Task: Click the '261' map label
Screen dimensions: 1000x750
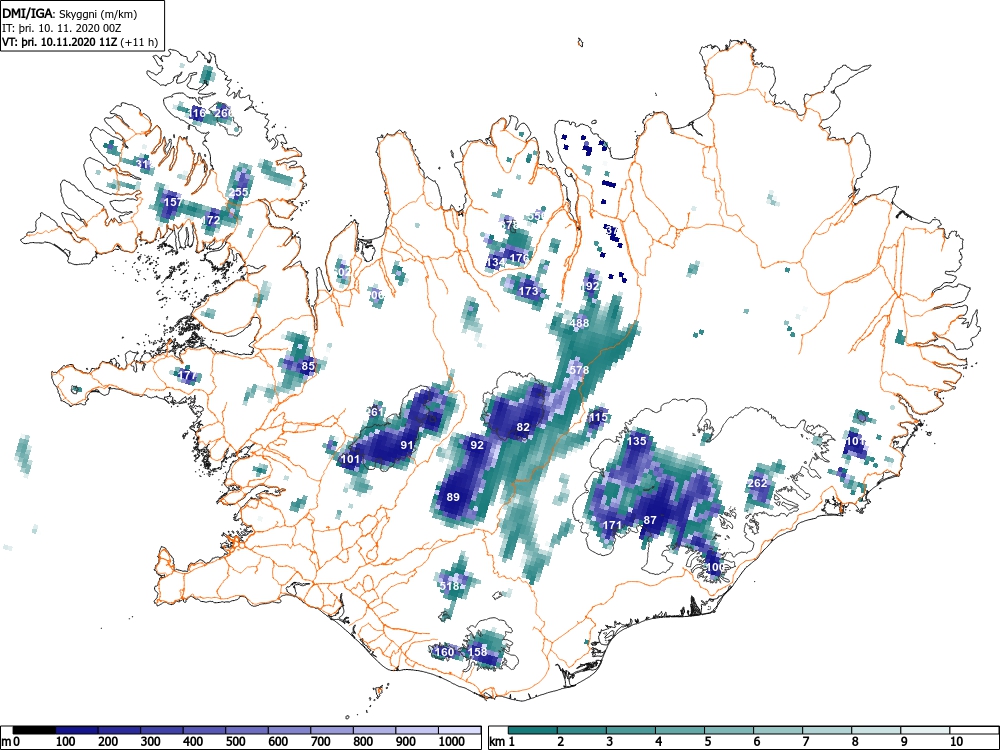Action: point(375,412)
